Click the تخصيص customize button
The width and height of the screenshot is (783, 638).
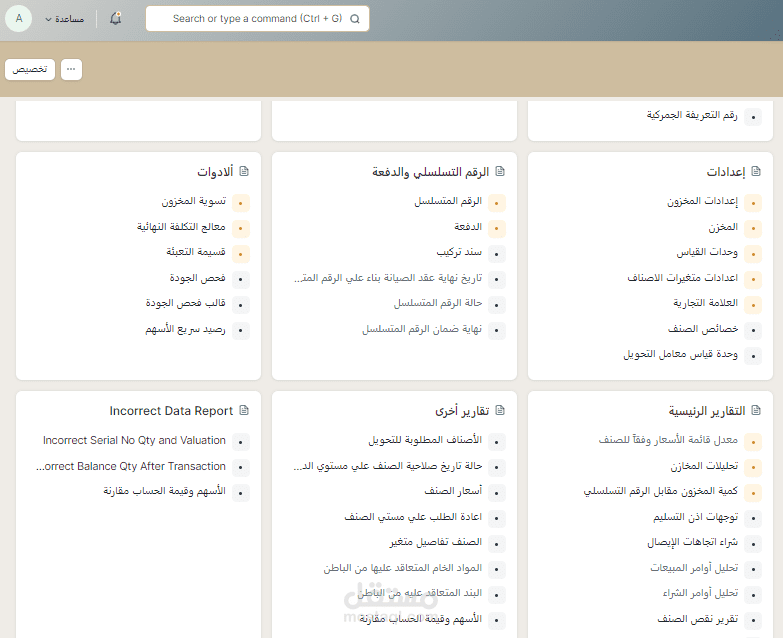click(30, 69)
